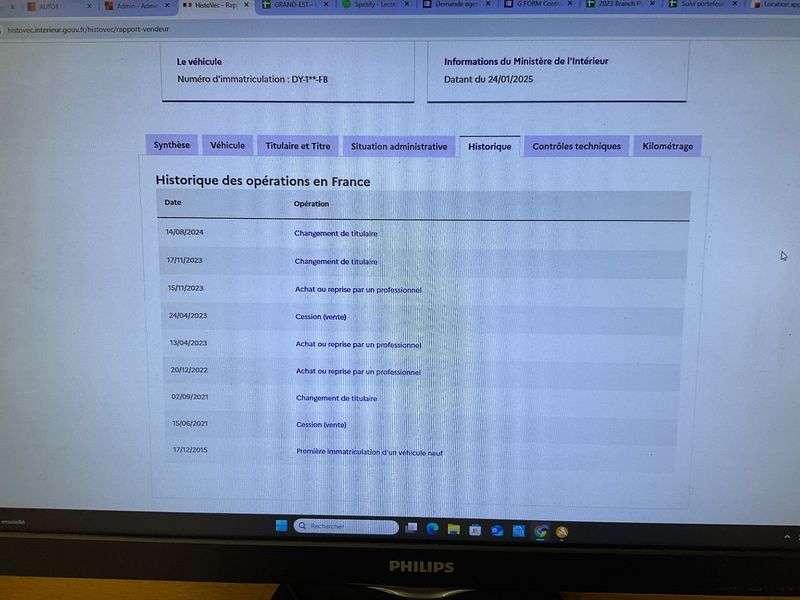Click Cession (vente) in the 15/06/2021 row

pyautogui.click(x=321, y=424)
